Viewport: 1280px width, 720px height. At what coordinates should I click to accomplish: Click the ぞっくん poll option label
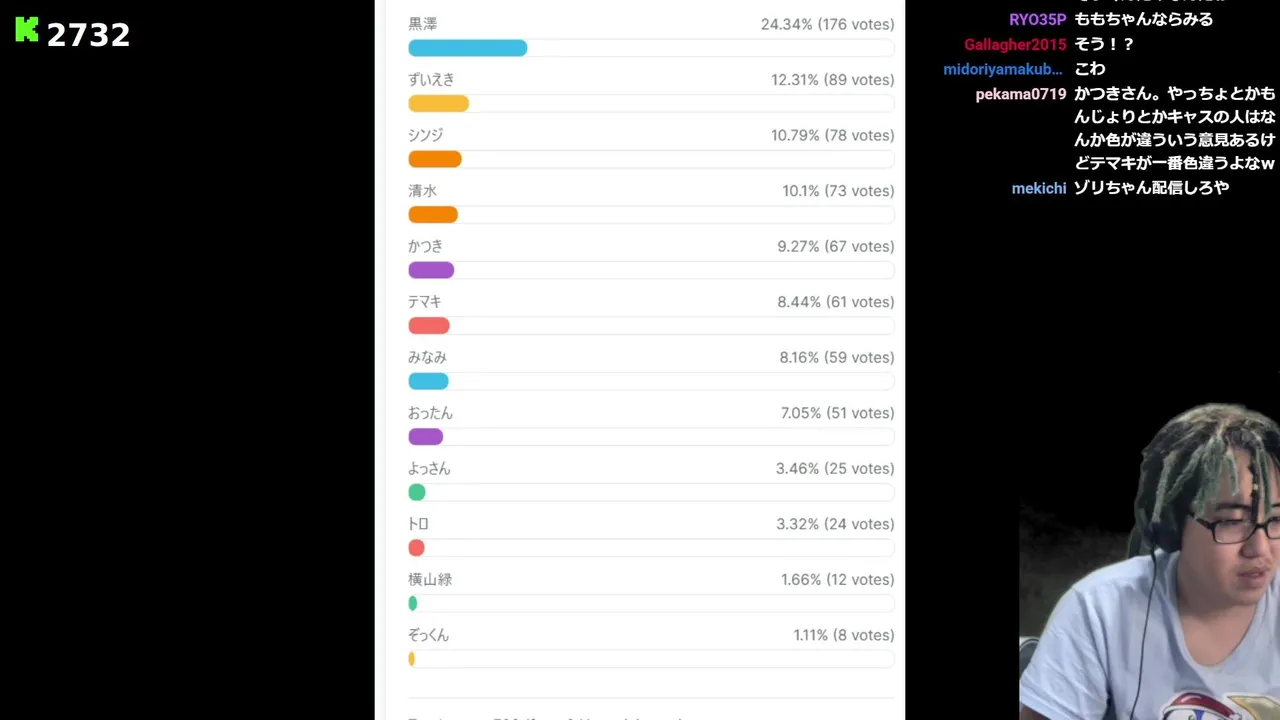point(429,635)
